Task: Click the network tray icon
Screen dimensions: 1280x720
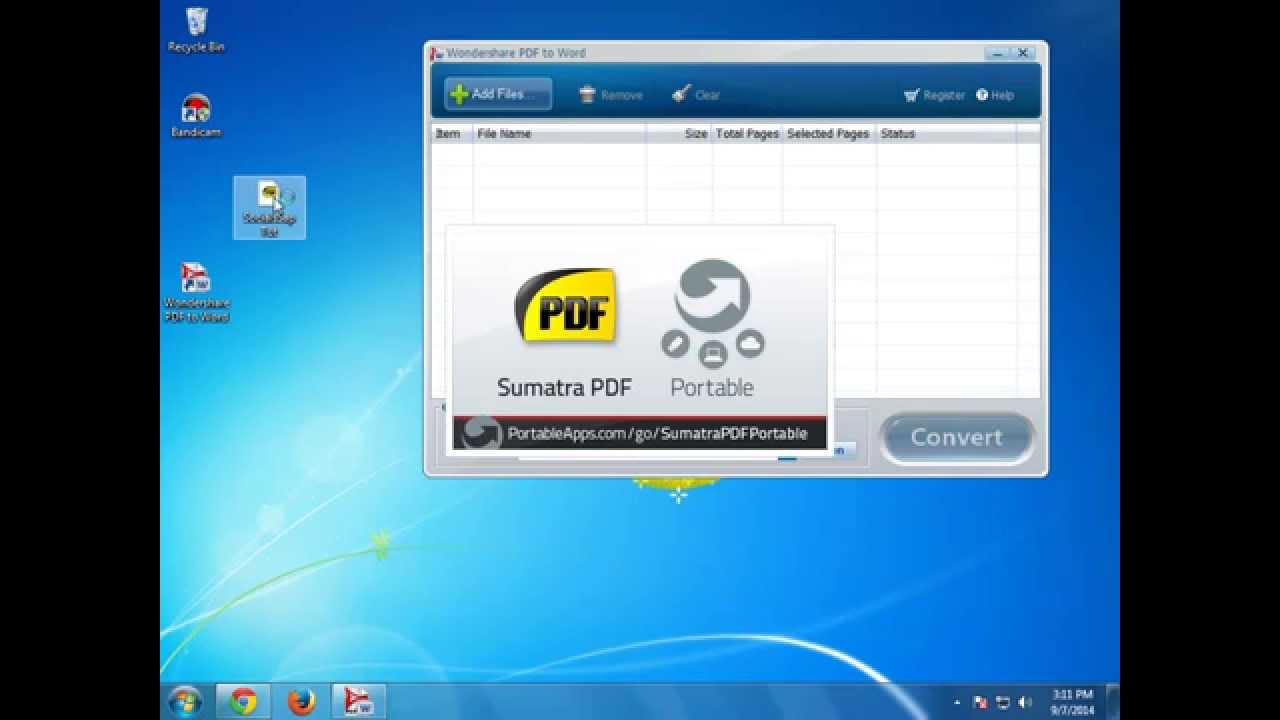Action: (1003, 703)
